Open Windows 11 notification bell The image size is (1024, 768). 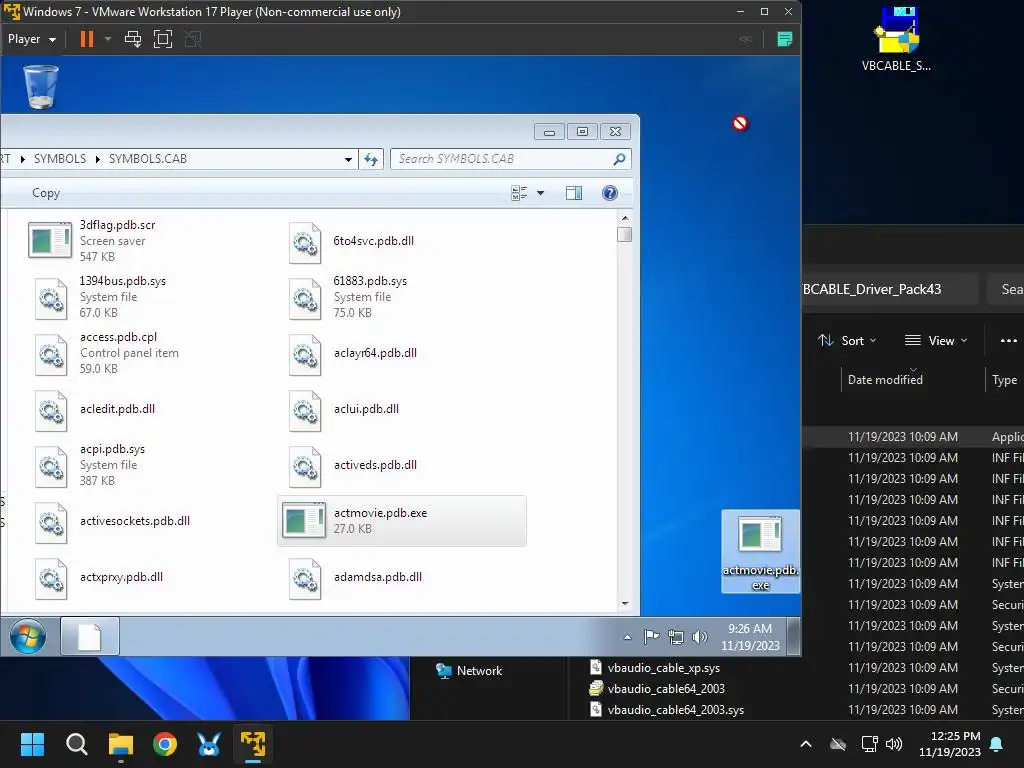997,744
